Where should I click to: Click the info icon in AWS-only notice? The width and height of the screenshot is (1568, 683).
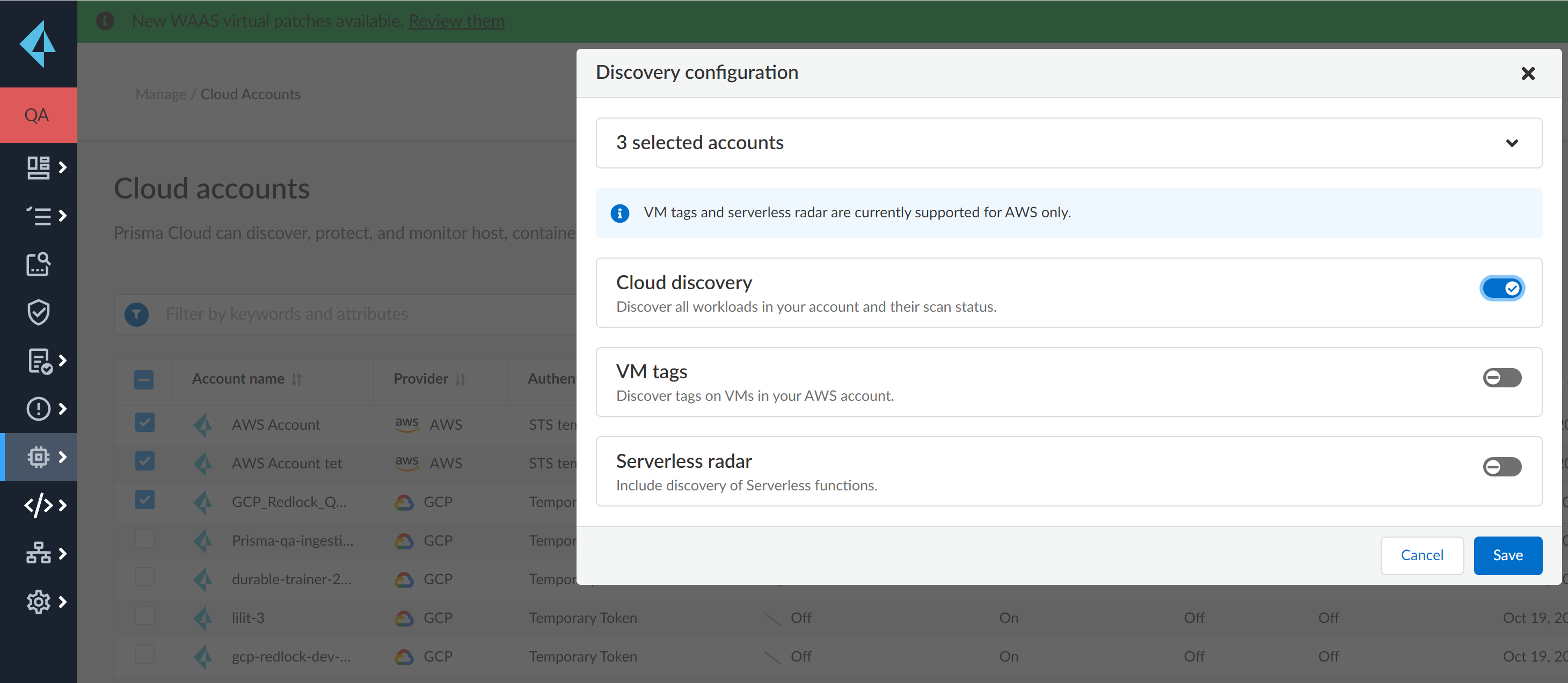point(619,213)
